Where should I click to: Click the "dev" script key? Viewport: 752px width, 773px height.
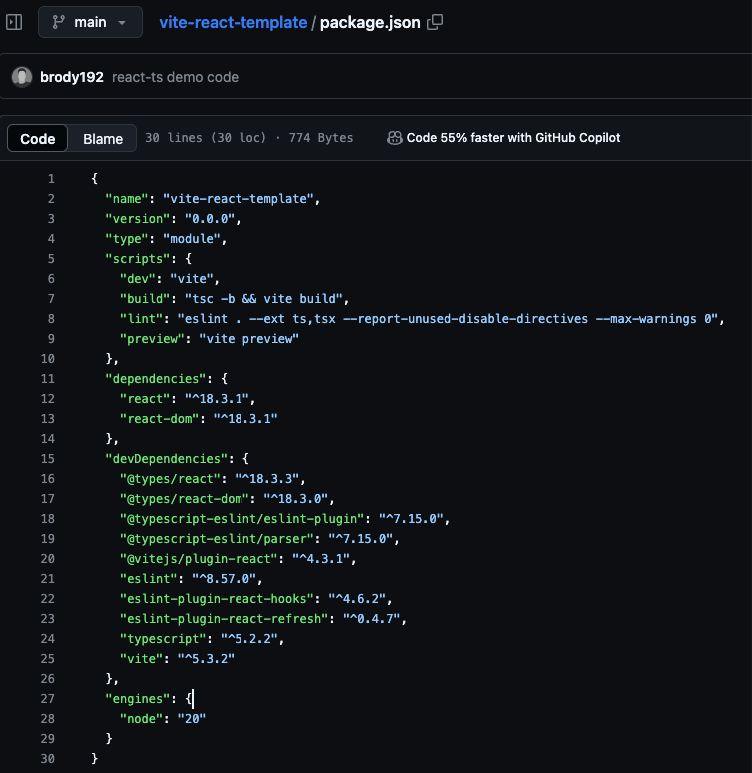click(138, 279)
